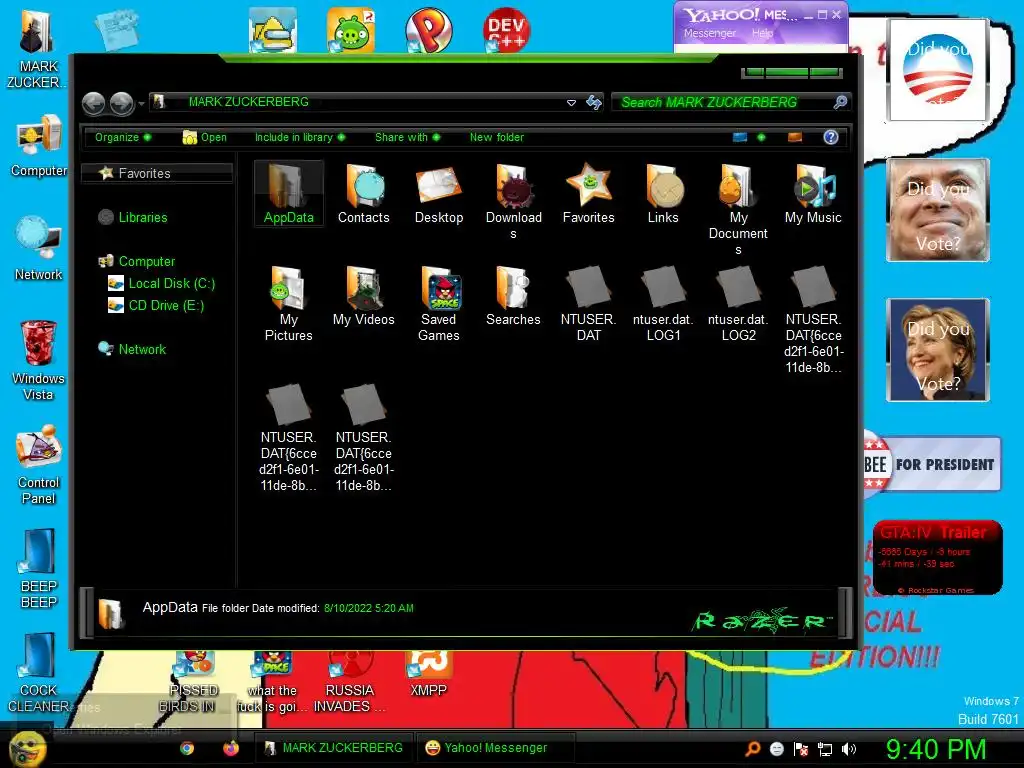Open the BEEP BEEP desktop shortcut
Image resolution: width=1024 pixels, height=768 pixels.
pos(38,568)
